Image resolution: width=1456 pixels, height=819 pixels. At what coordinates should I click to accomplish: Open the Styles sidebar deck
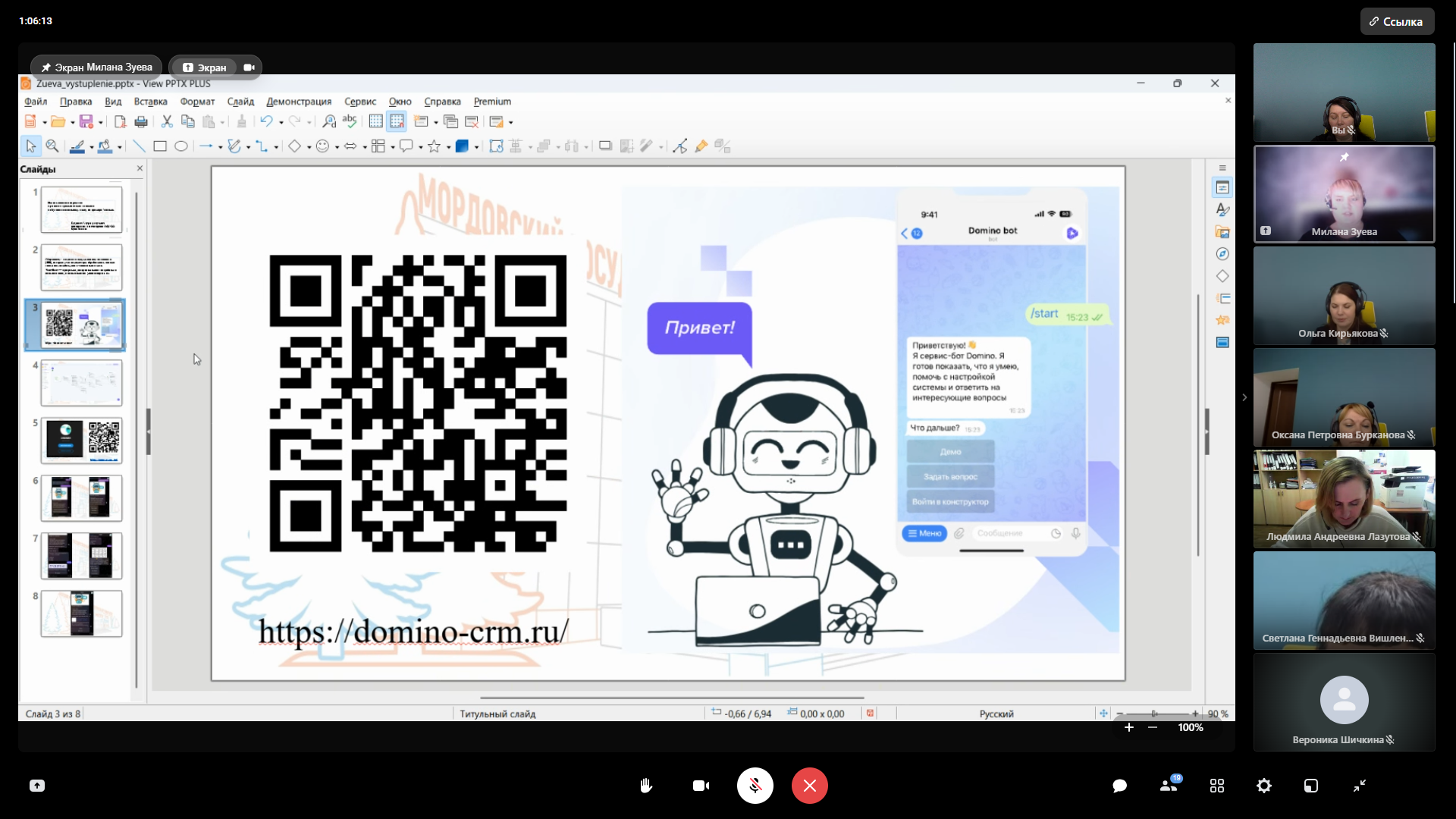tap(1222, 209)
